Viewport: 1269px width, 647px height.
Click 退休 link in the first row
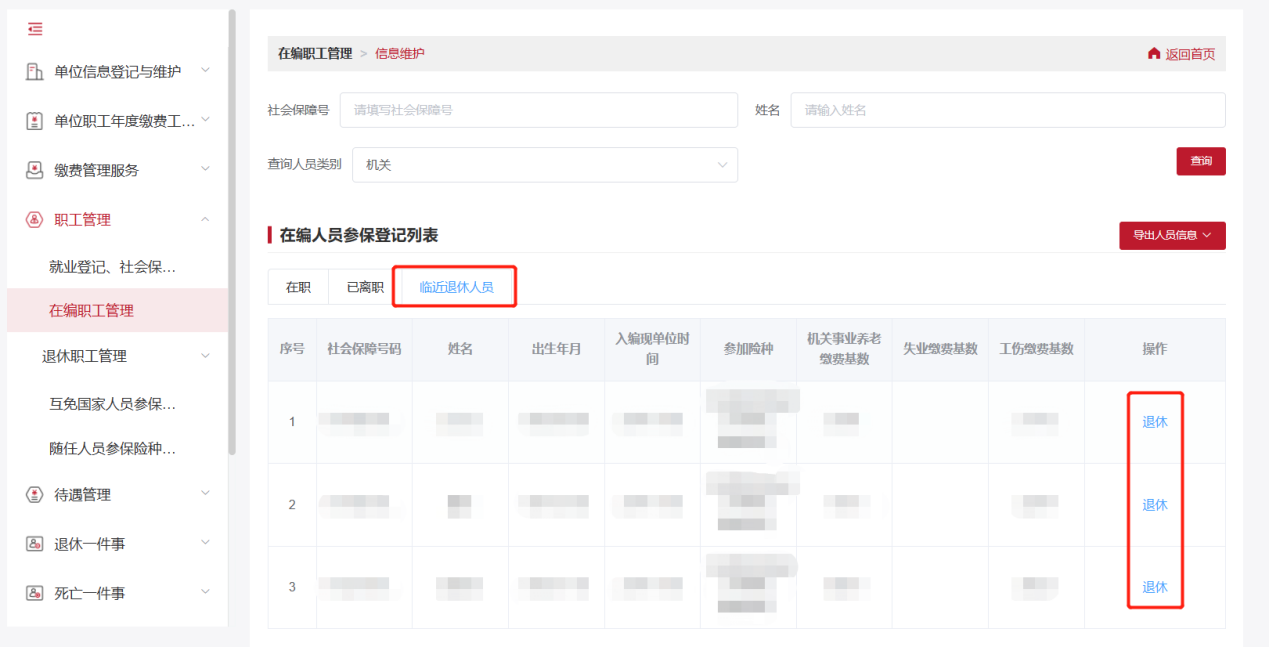[x=1154, y=421]
